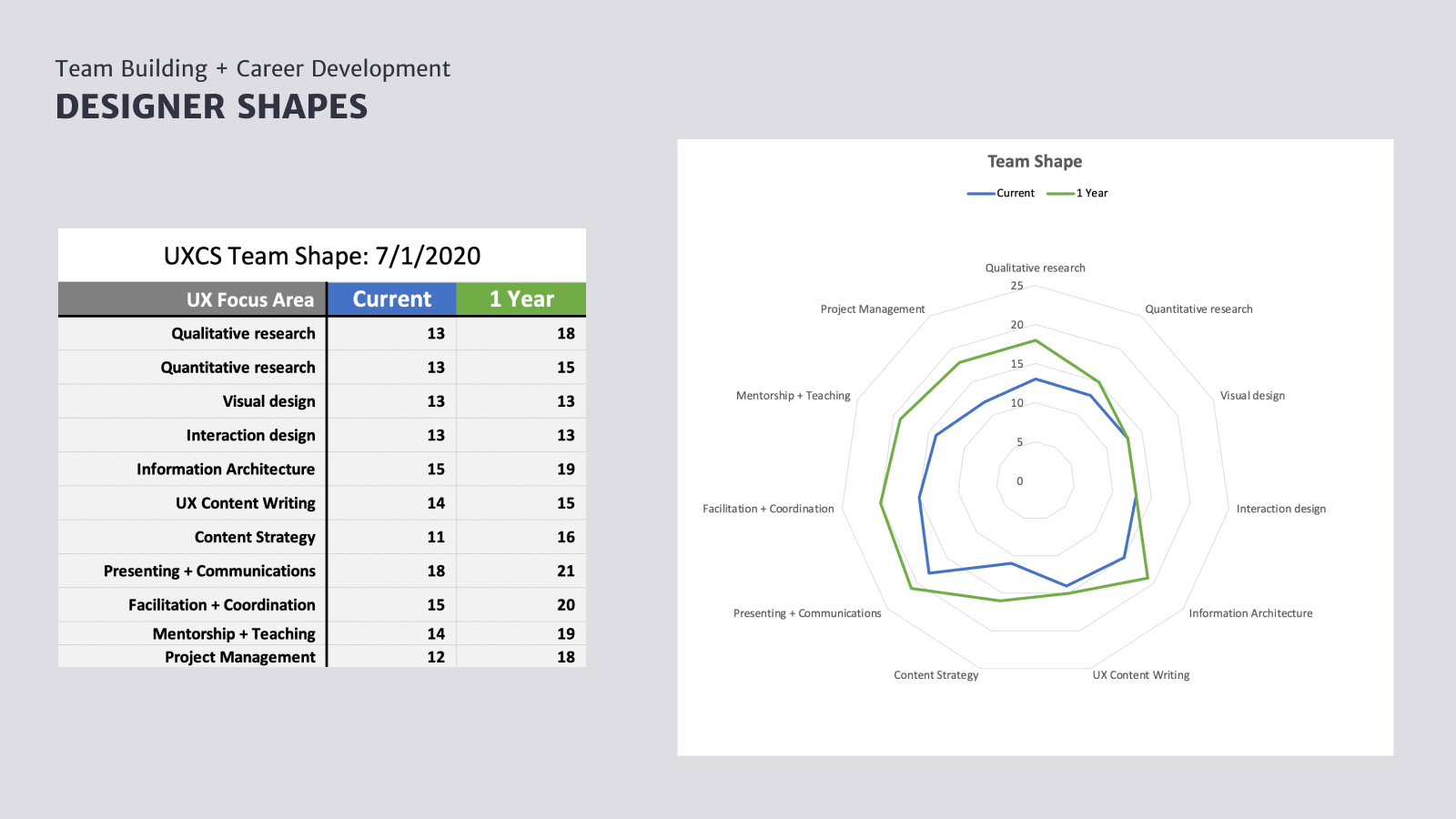Select the Team Shape chart title
1456x819 pixels.
pos(1035,161)
